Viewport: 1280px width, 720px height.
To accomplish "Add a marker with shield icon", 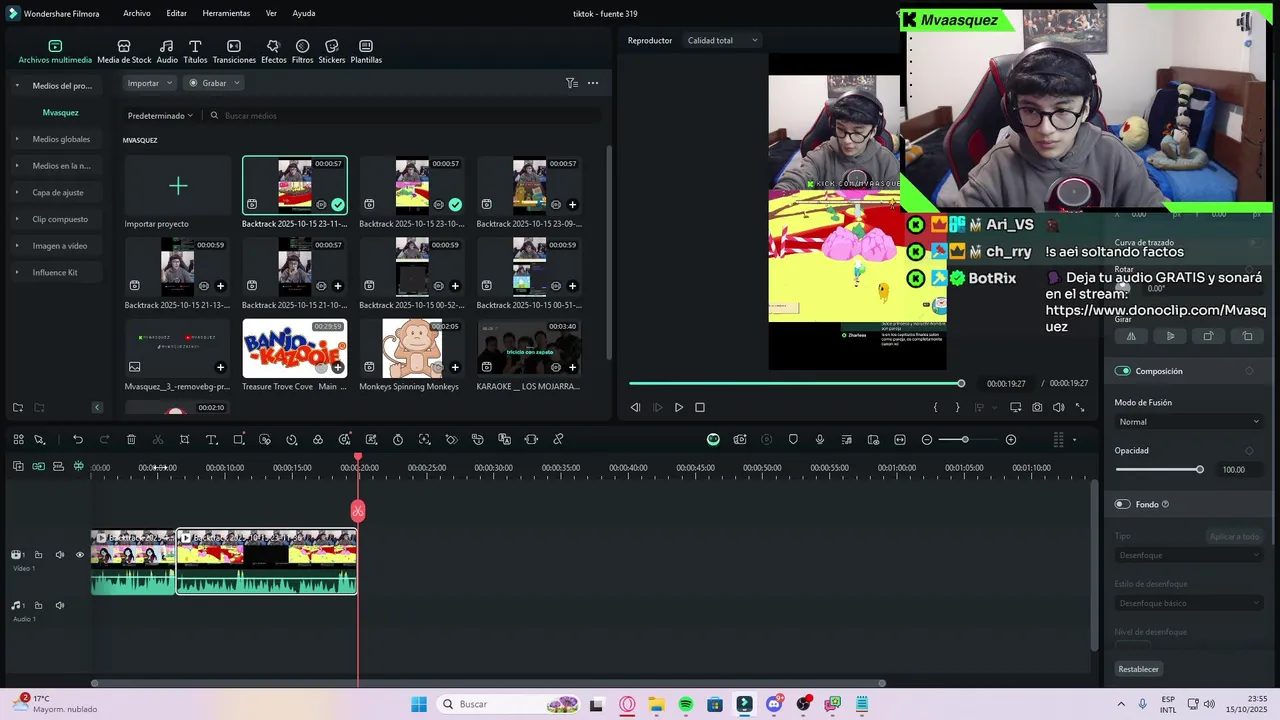I will [793, 440].
